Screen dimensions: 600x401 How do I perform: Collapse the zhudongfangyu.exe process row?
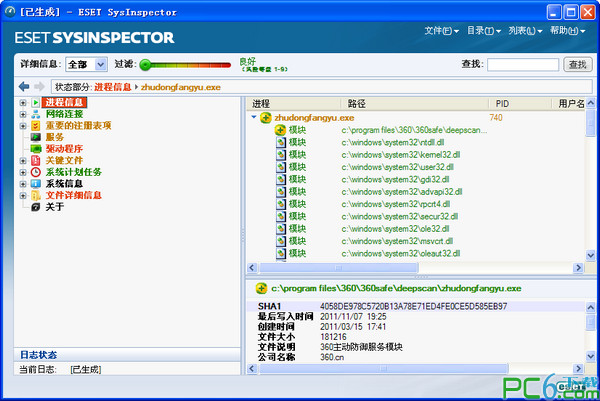[254, 117]
